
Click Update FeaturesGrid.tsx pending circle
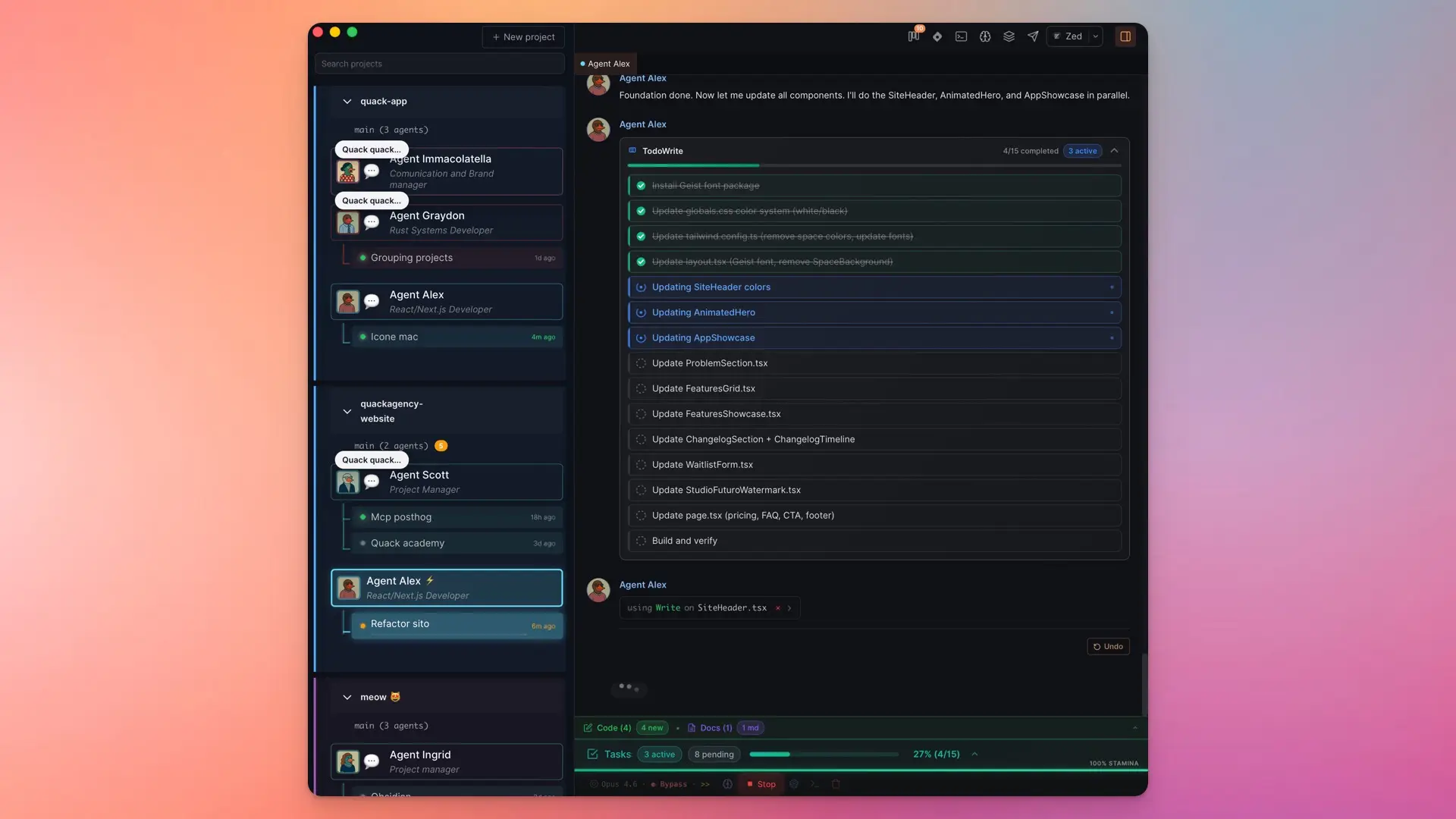coord(641,389)
